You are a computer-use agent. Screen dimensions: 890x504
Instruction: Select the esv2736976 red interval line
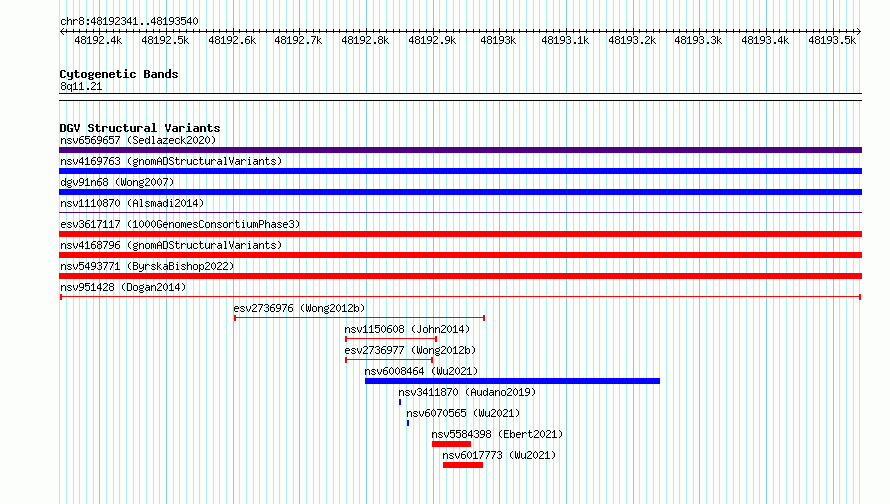click(x=359, y=318)
